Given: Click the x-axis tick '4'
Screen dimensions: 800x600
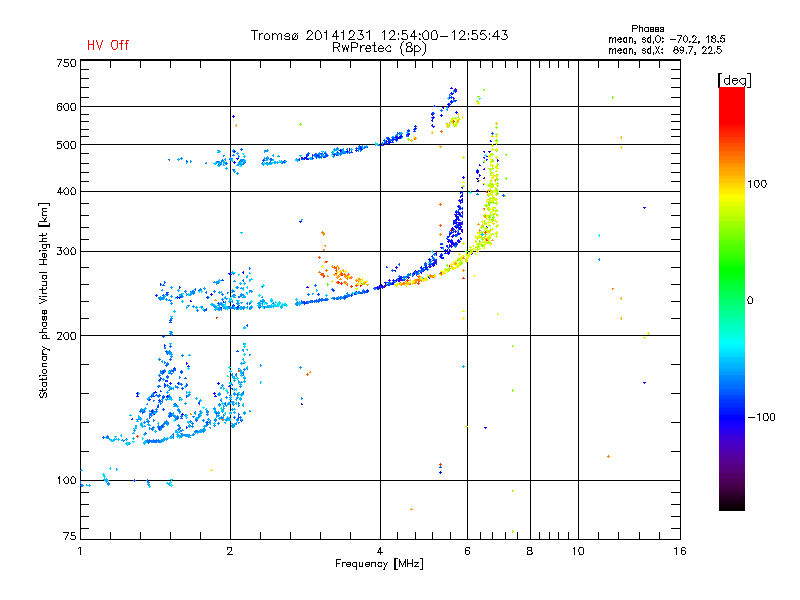Looking at the screenshot, I should [380, 551].
